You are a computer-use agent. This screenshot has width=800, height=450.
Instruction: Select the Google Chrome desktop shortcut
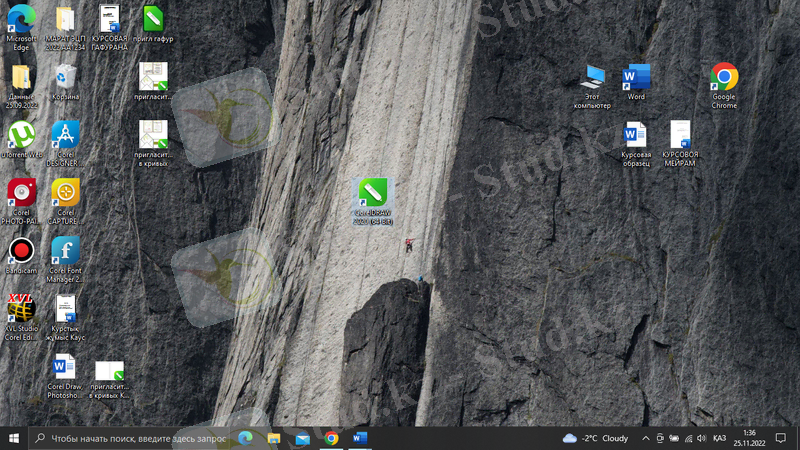(x=724, y=77)
